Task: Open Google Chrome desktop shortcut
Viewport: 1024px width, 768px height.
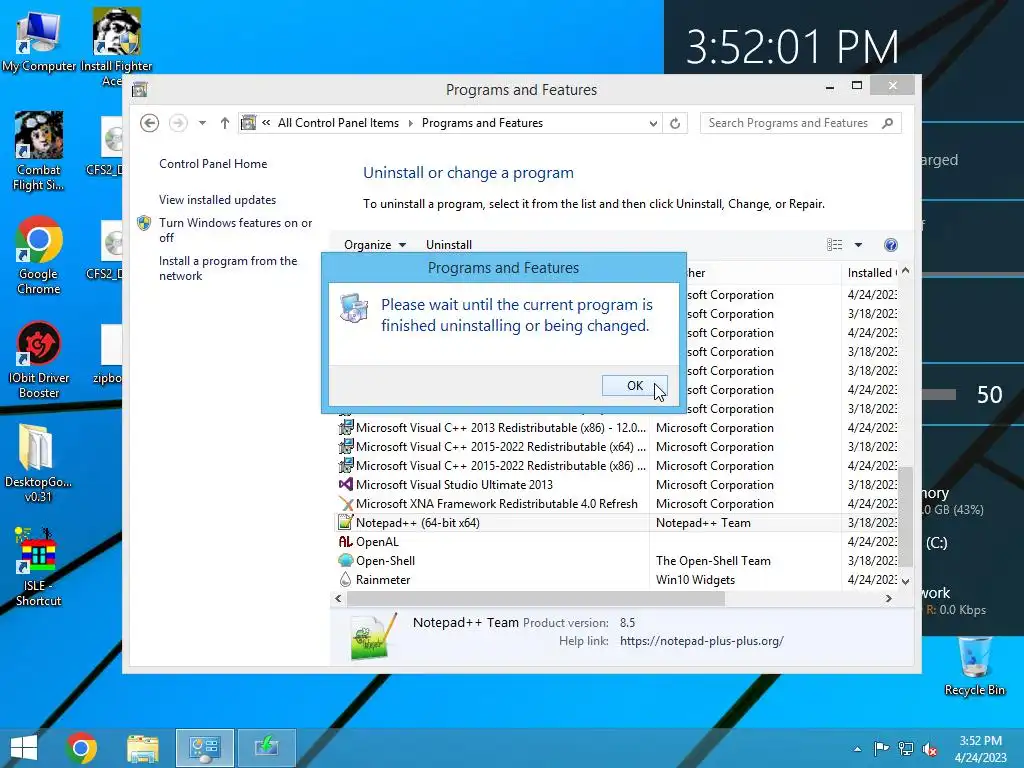Action: pos(39,256)
